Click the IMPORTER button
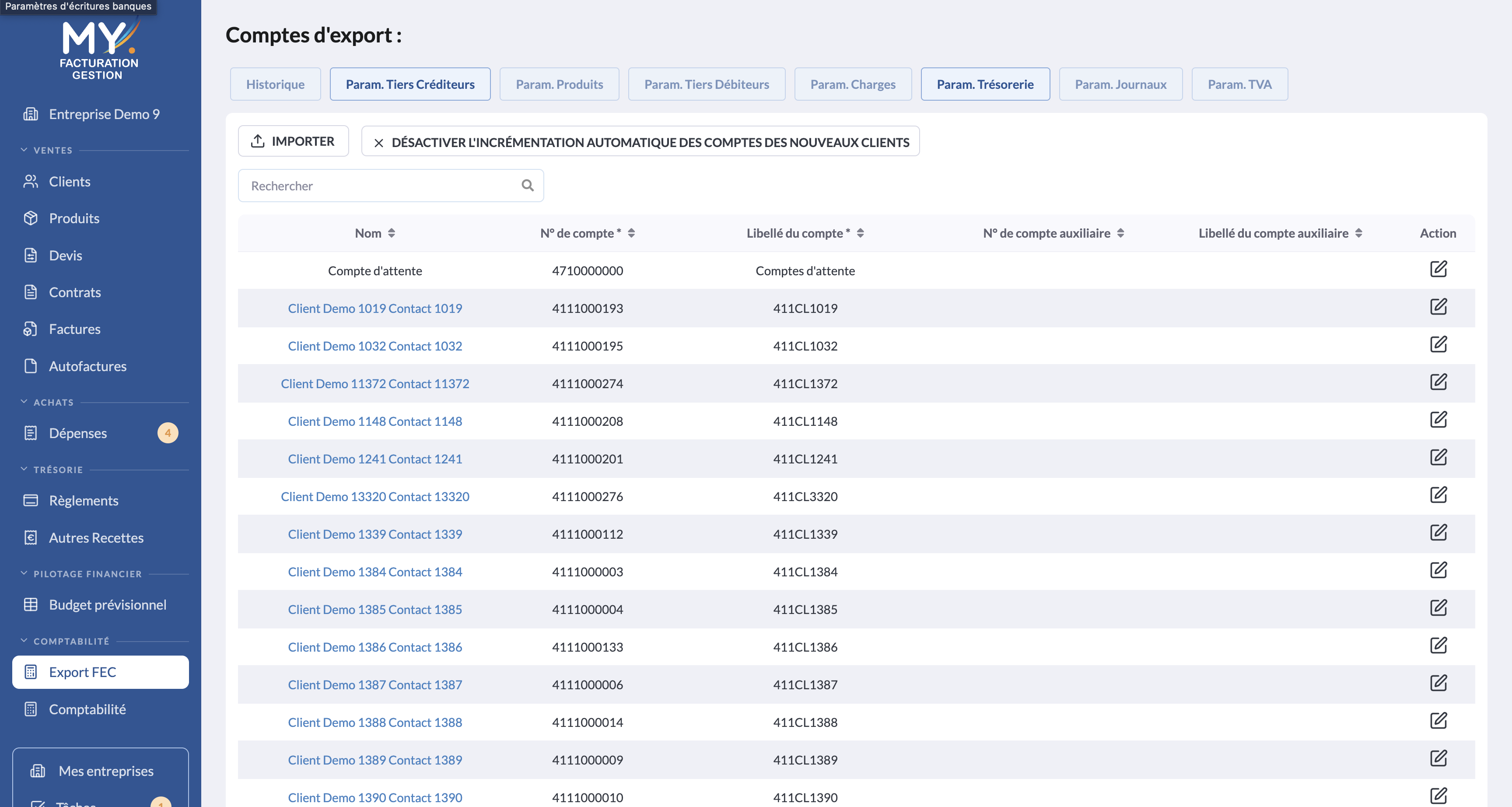Viewport: 1512px width, 807px height. point(293,141)
